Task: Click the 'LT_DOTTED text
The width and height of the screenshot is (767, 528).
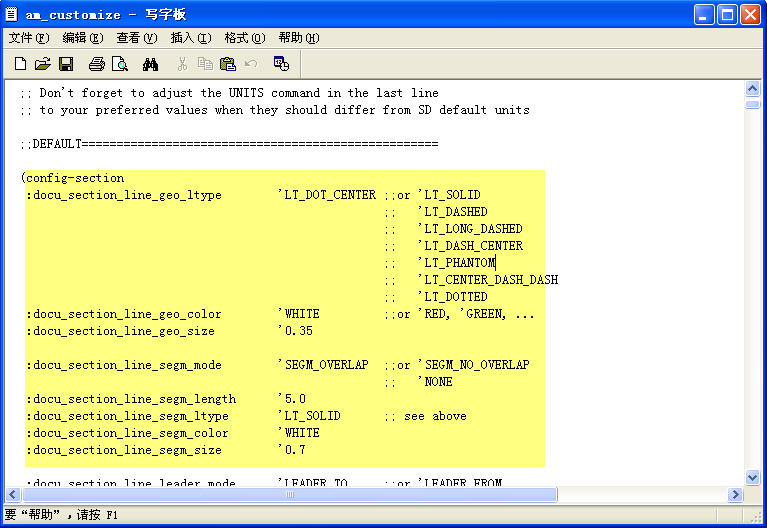Action: tap(452, 297)
